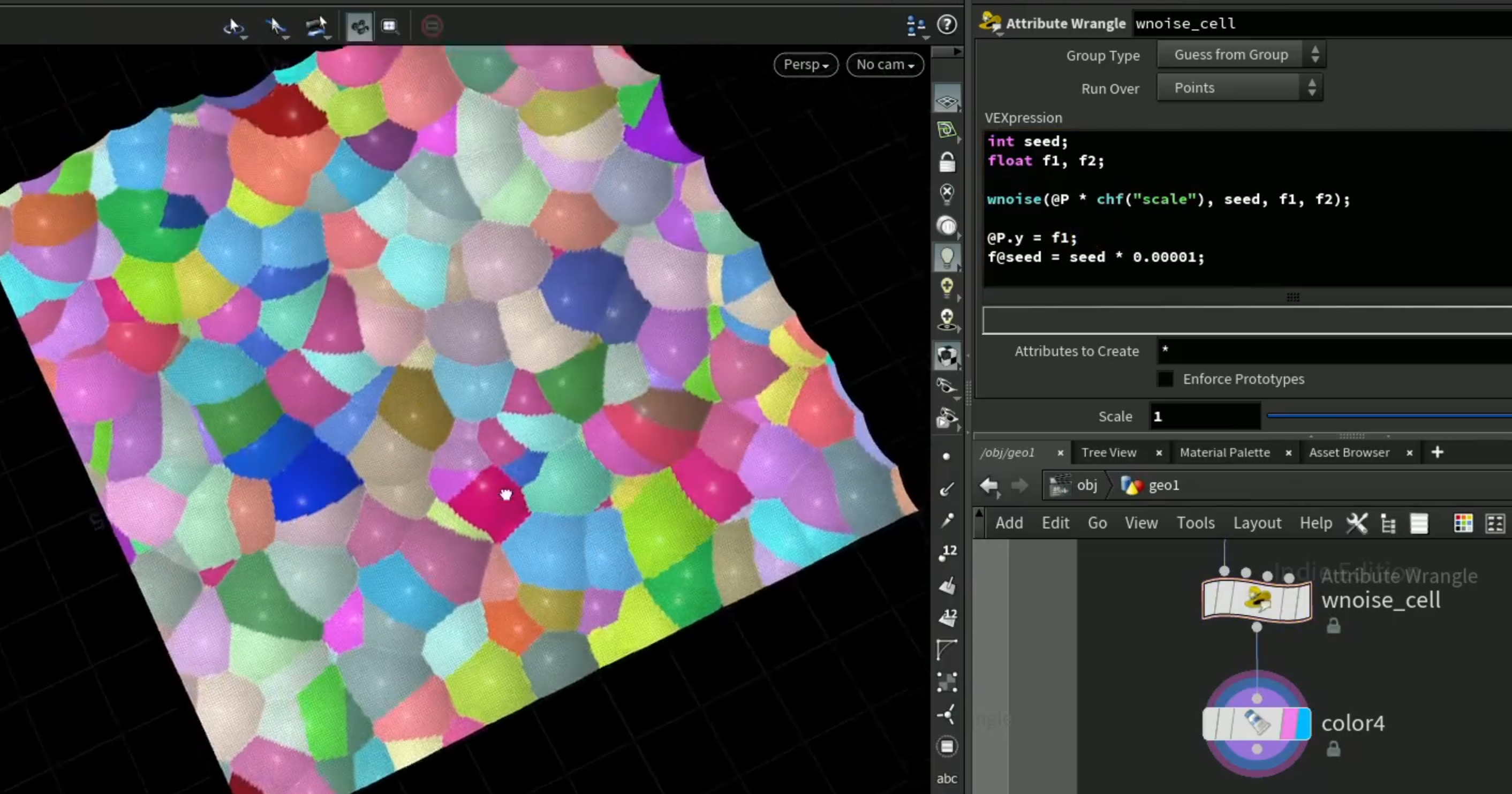Open the Persp view dropdown

(806, 65)
